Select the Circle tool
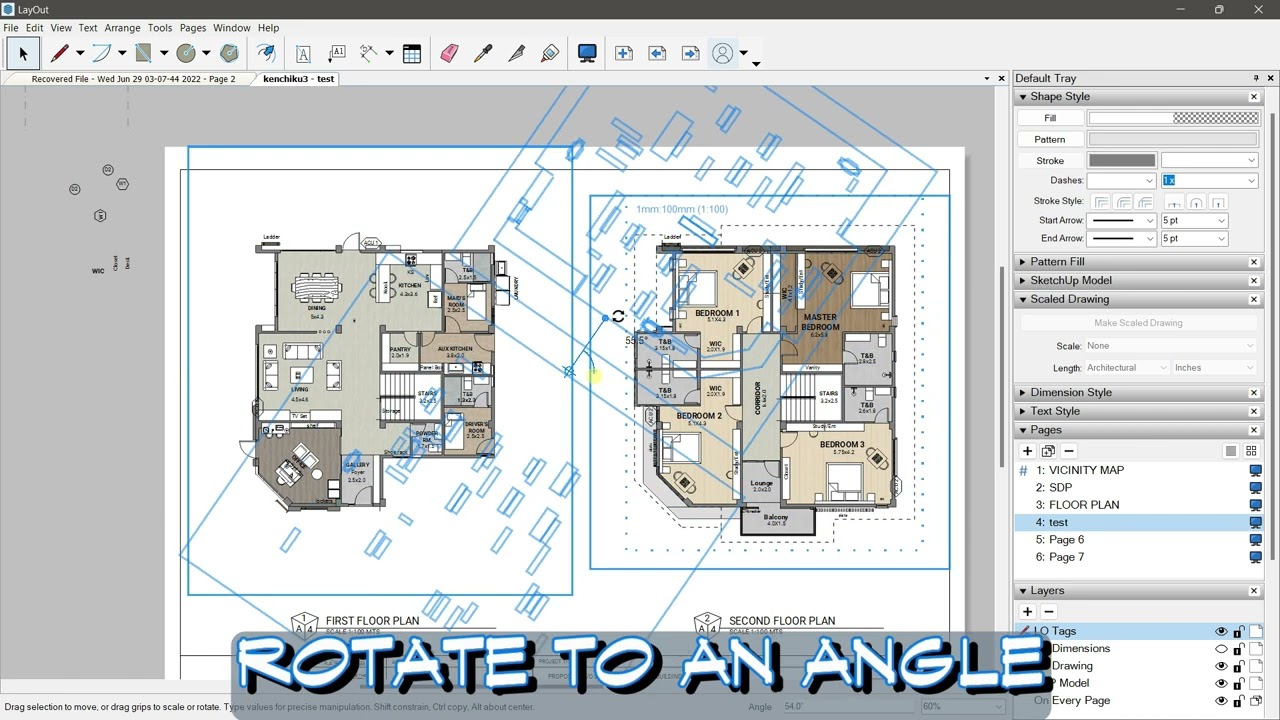The image size is (1280, 720). pyautogui.click(x=186, y=54)
